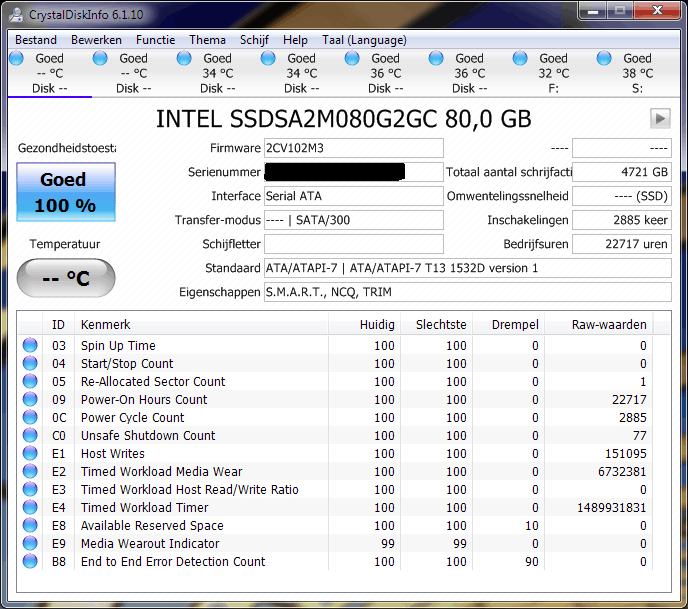
Task: Click the Raw-waarden column header
Action: point(598,325)
